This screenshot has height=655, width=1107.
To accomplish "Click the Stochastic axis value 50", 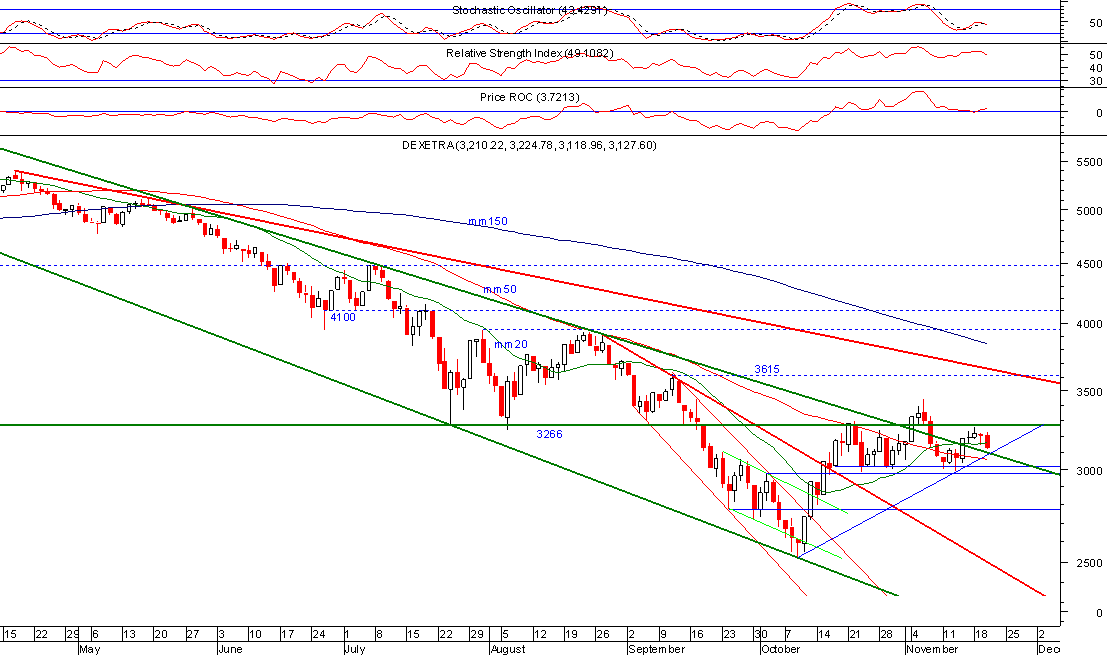I will pyautogui.click(x=1096, y=23).
